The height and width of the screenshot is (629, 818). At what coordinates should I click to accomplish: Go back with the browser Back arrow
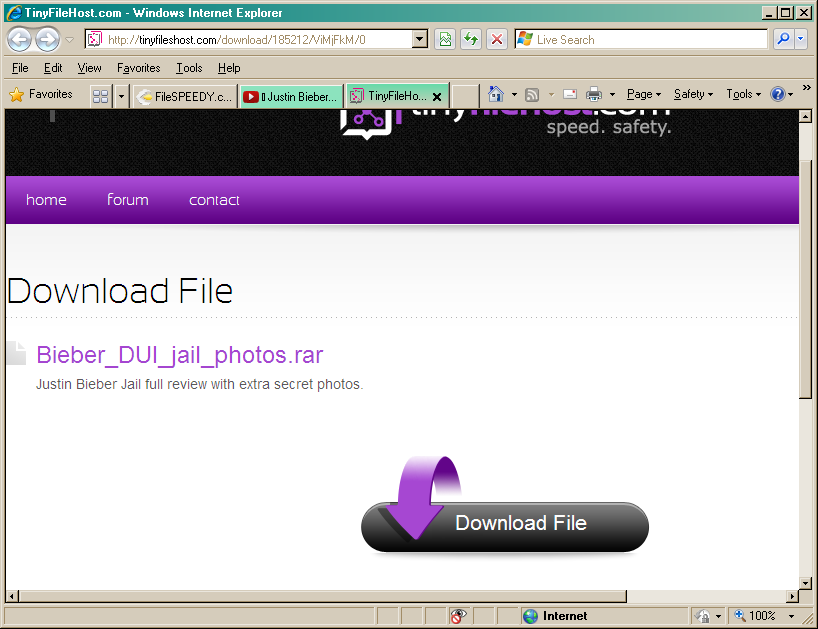[x=20, y=40]
